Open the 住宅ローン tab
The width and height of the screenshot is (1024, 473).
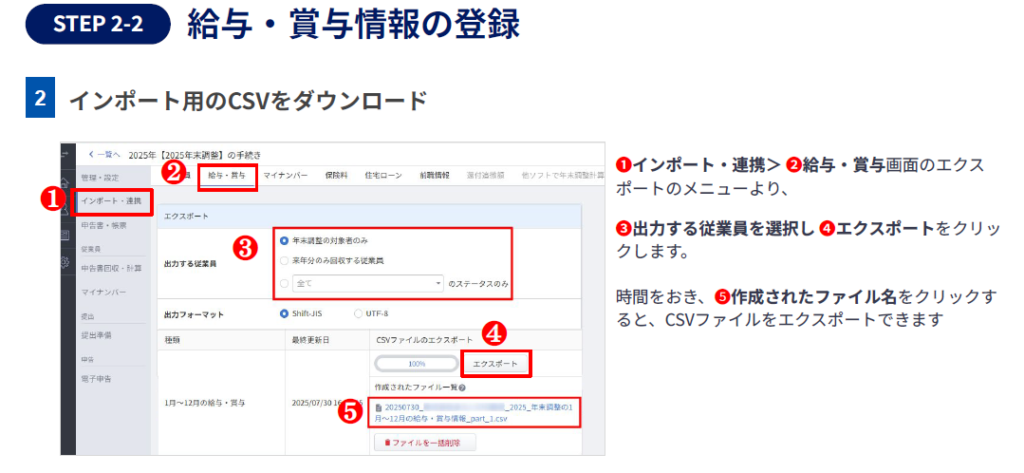point(384,176)
